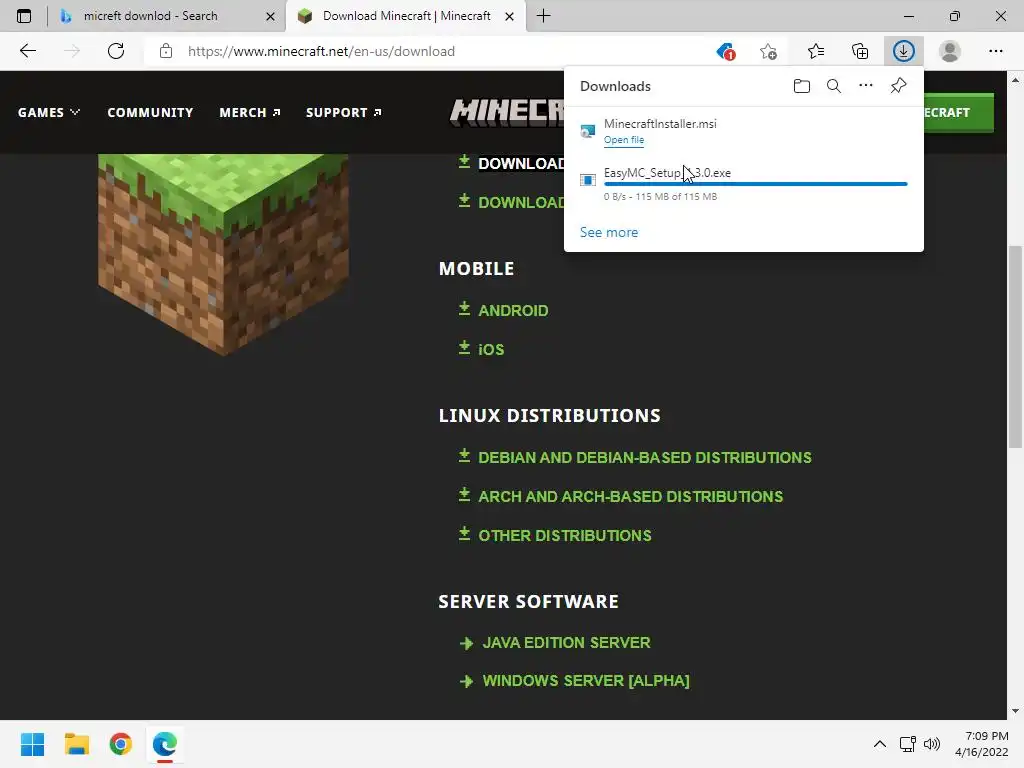Open the tab actions menu icon
Image resolution: width=1024 pixels, height=768 pixels.
24,16
